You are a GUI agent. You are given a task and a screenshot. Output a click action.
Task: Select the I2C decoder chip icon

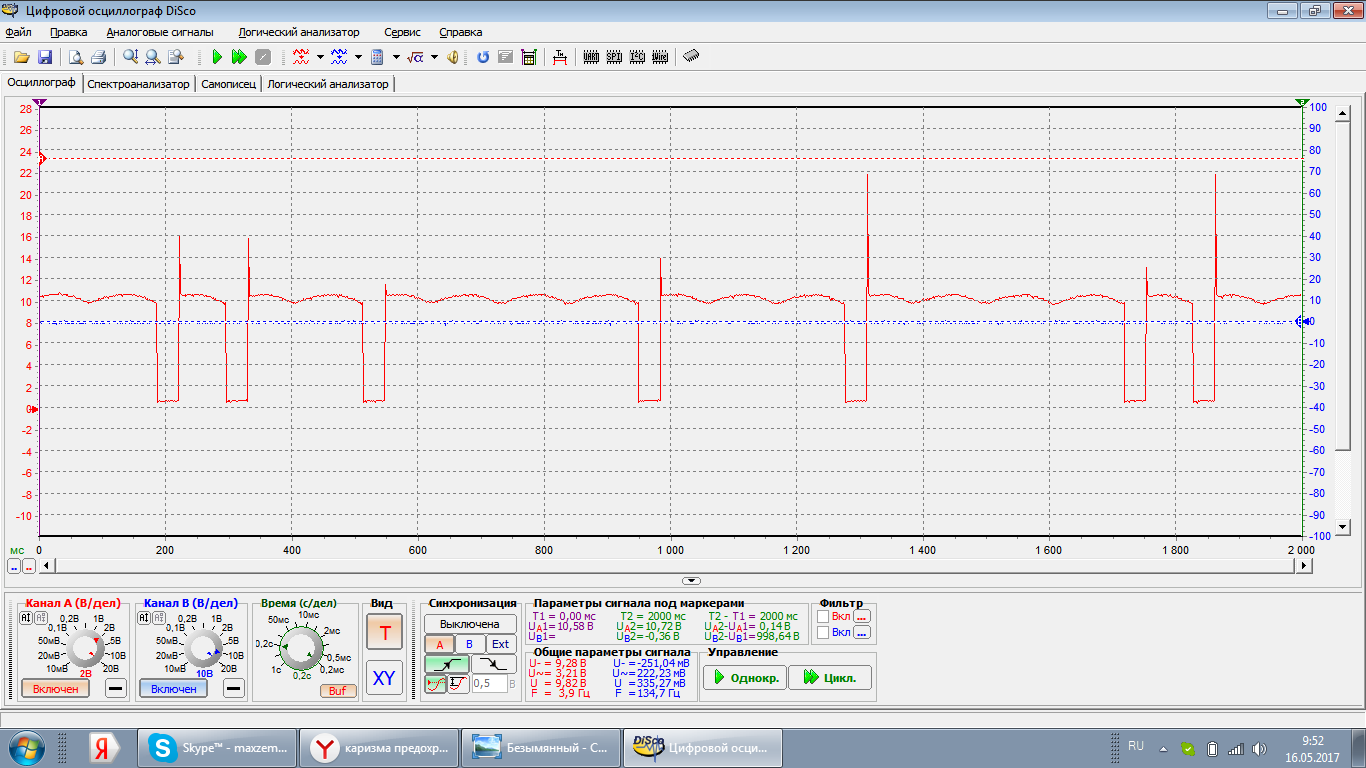click(x=637, y=57)
